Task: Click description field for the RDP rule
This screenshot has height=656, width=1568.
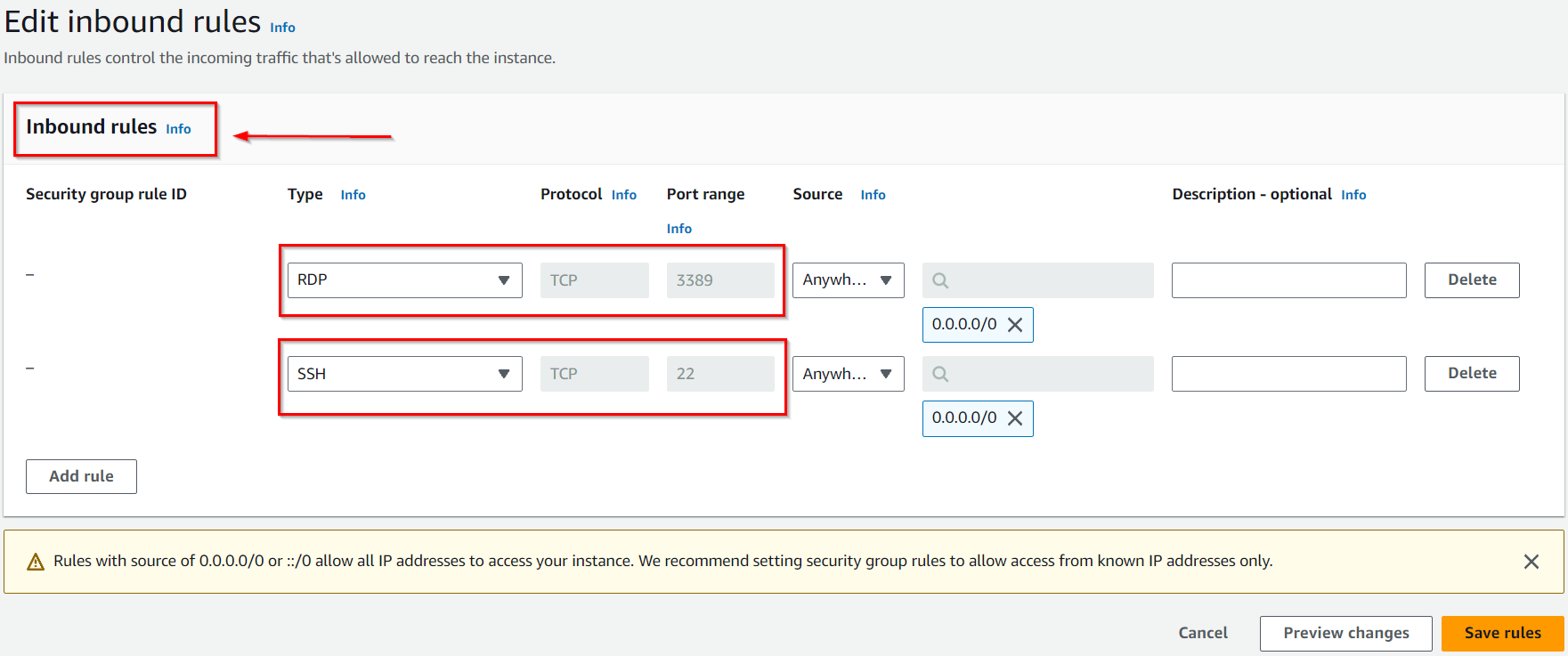Action: (x=1288, y=280)
